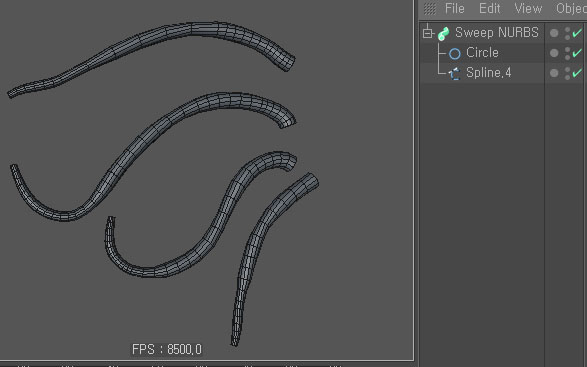
Task: Collapse the Sweep NURBS hierarchy
Action: pos(428,33)
